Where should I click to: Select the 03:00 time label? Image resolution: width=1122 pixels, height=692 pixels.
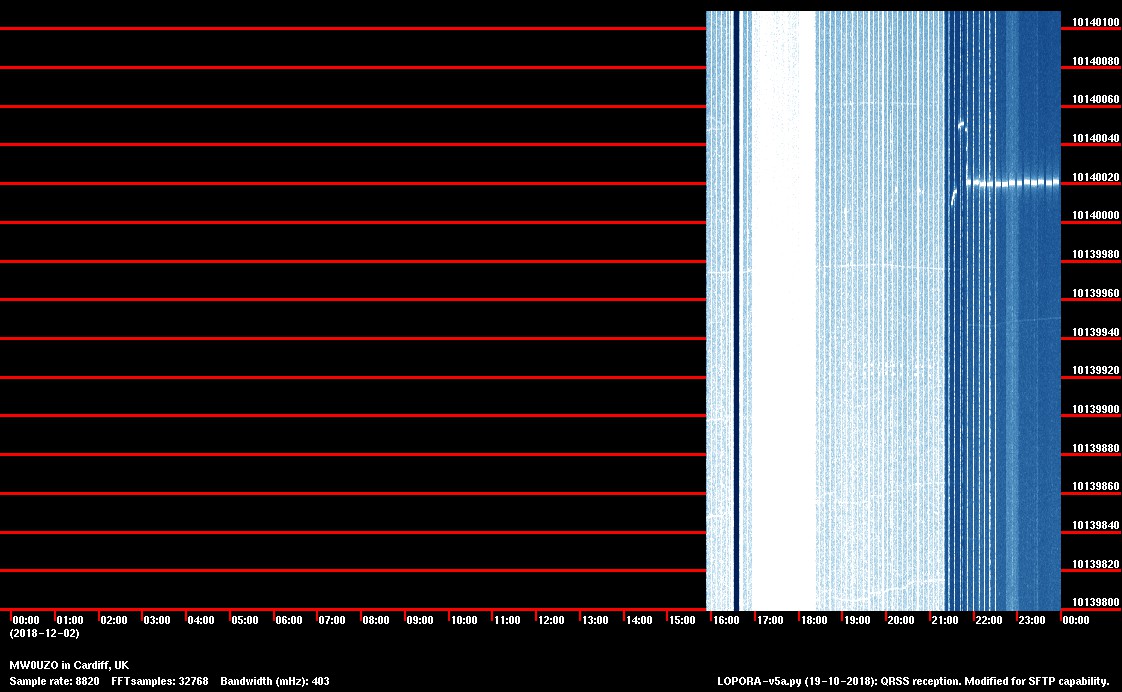point(157,621)
